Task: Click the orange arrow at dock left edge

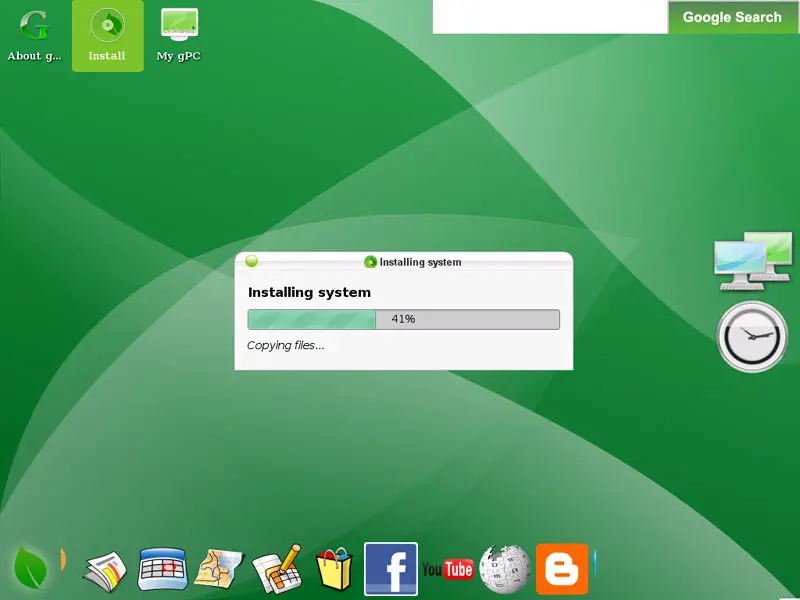Action: pos(63,559)
